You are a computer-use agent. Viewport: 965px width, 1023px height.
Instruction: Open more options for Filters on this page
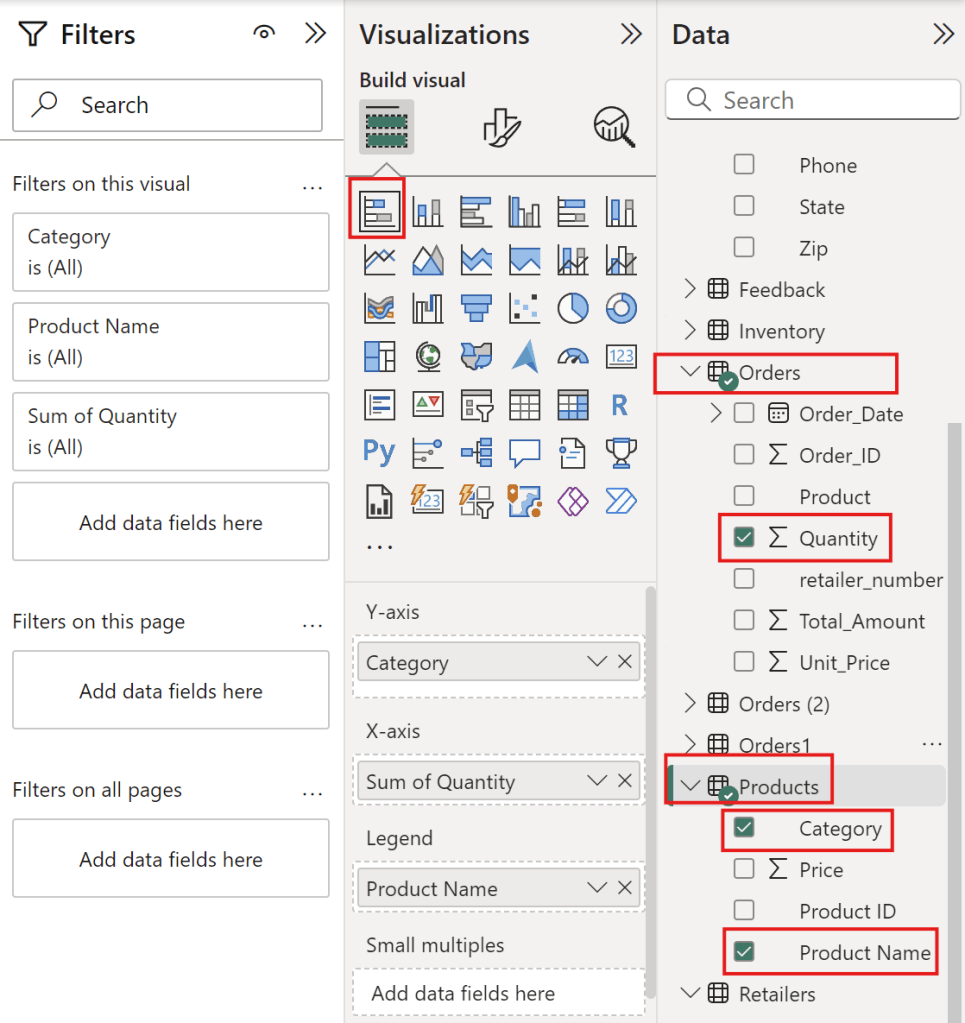313,623
